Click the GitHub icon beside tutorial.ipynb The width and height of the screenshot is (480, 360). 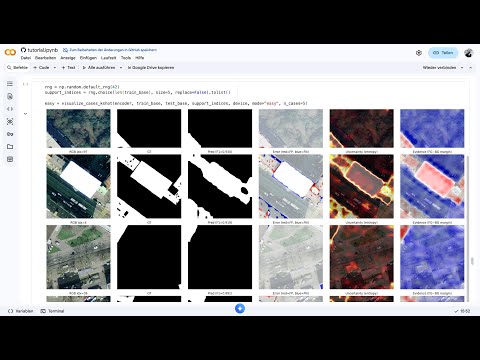pos(23,50)
